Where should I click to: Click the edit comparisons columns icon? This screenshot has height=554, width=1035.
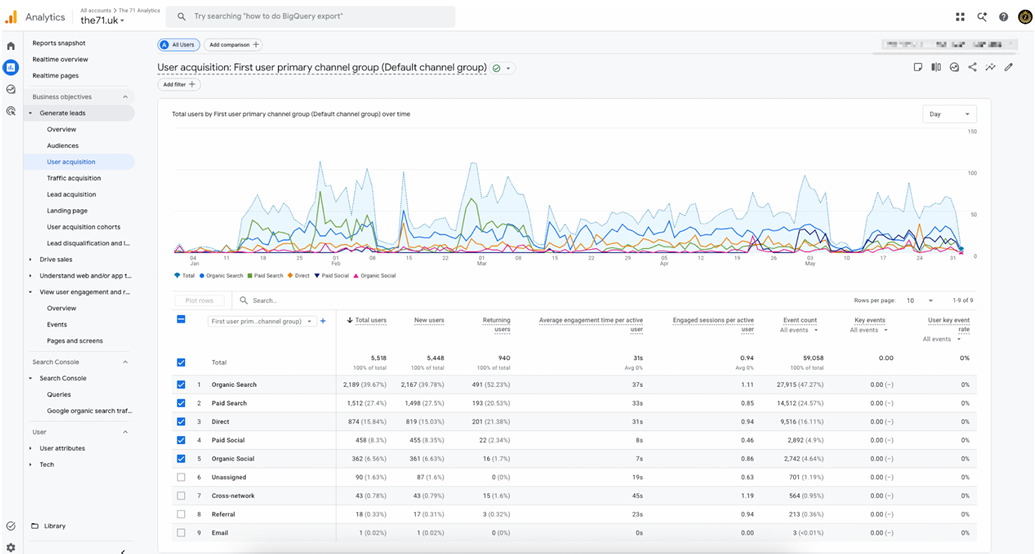[936, 67]
